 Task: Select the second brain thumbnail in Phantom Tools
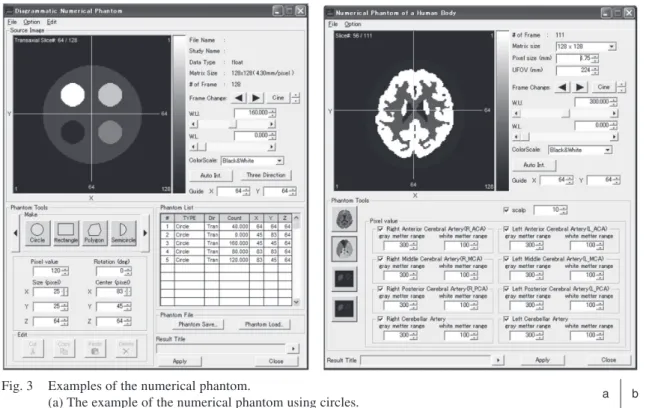coord(344,249)
